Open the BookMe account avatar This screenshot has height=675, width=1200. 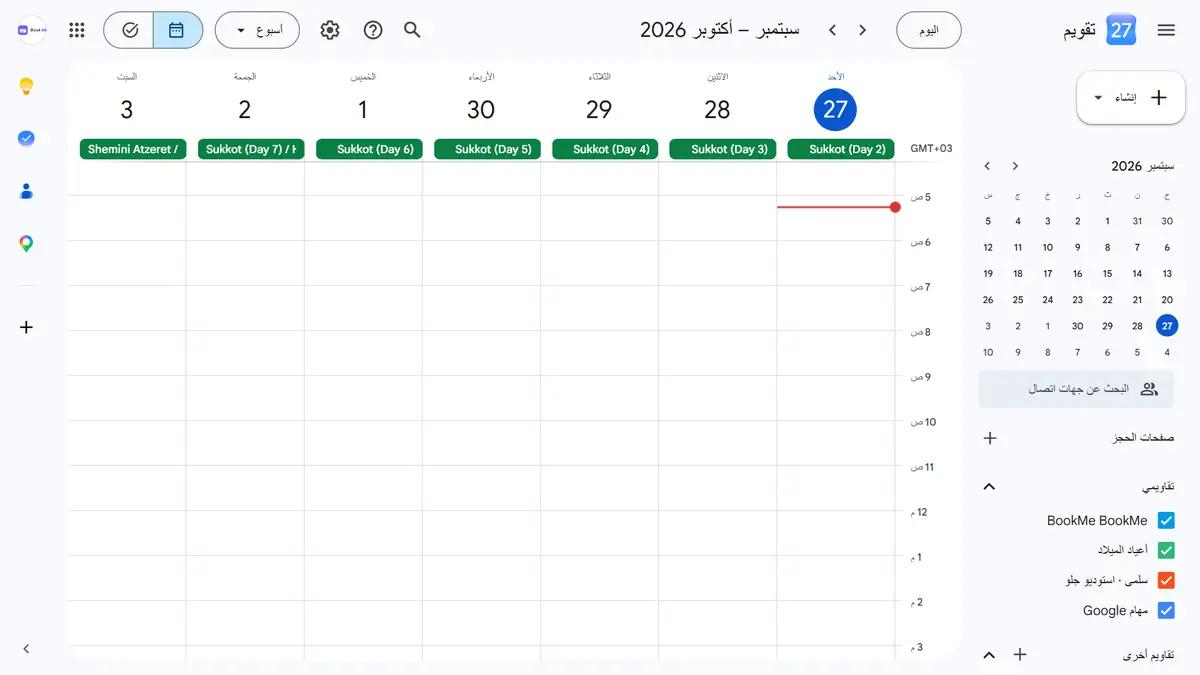[32, 30]
